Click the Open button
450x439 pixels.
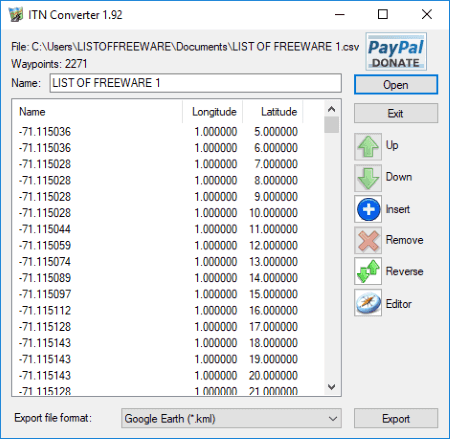(396, 85)
